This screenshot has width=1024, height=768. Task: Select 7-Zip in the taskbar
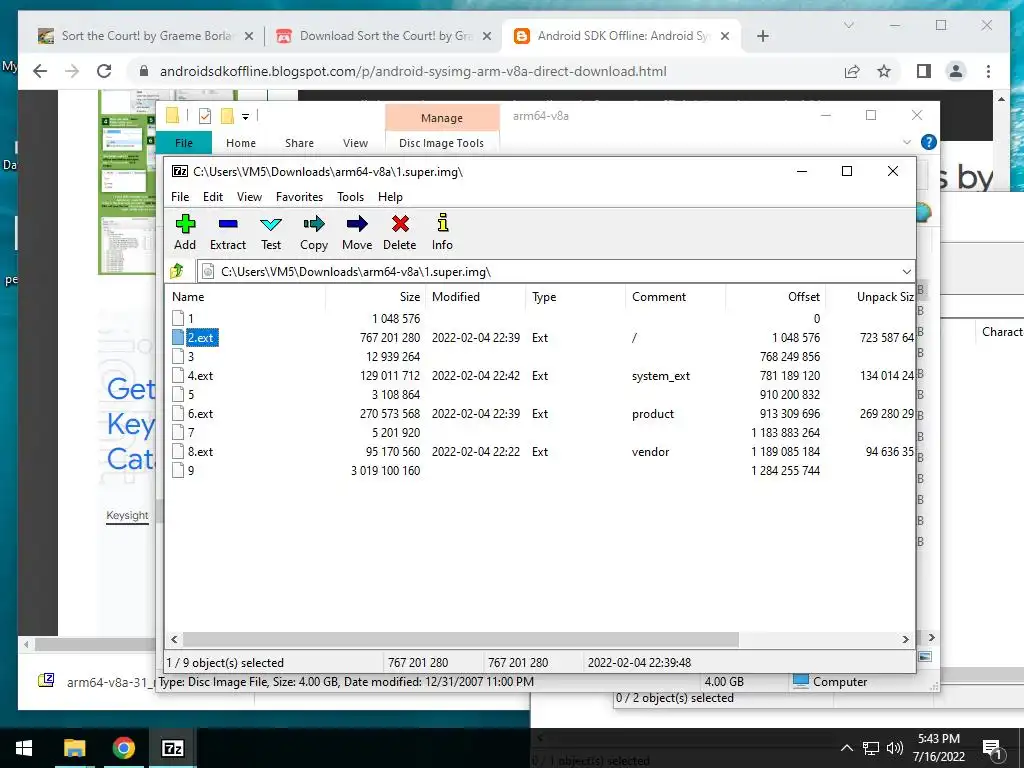[x=172, y=748]
